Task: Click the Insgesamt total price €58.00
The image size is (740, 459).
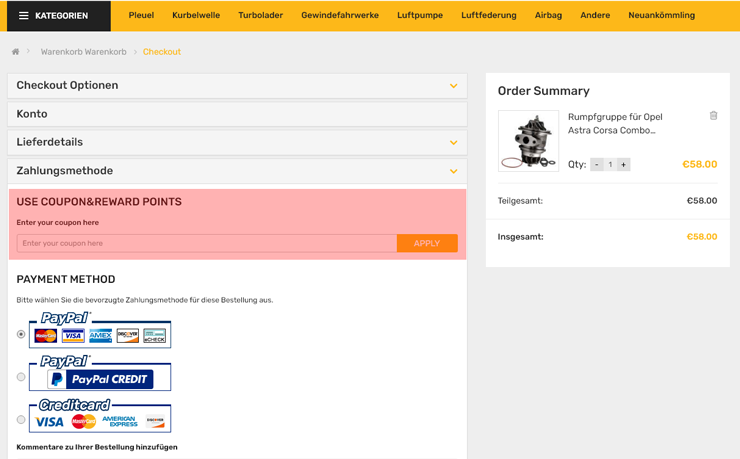Action: tap(702, 237)
